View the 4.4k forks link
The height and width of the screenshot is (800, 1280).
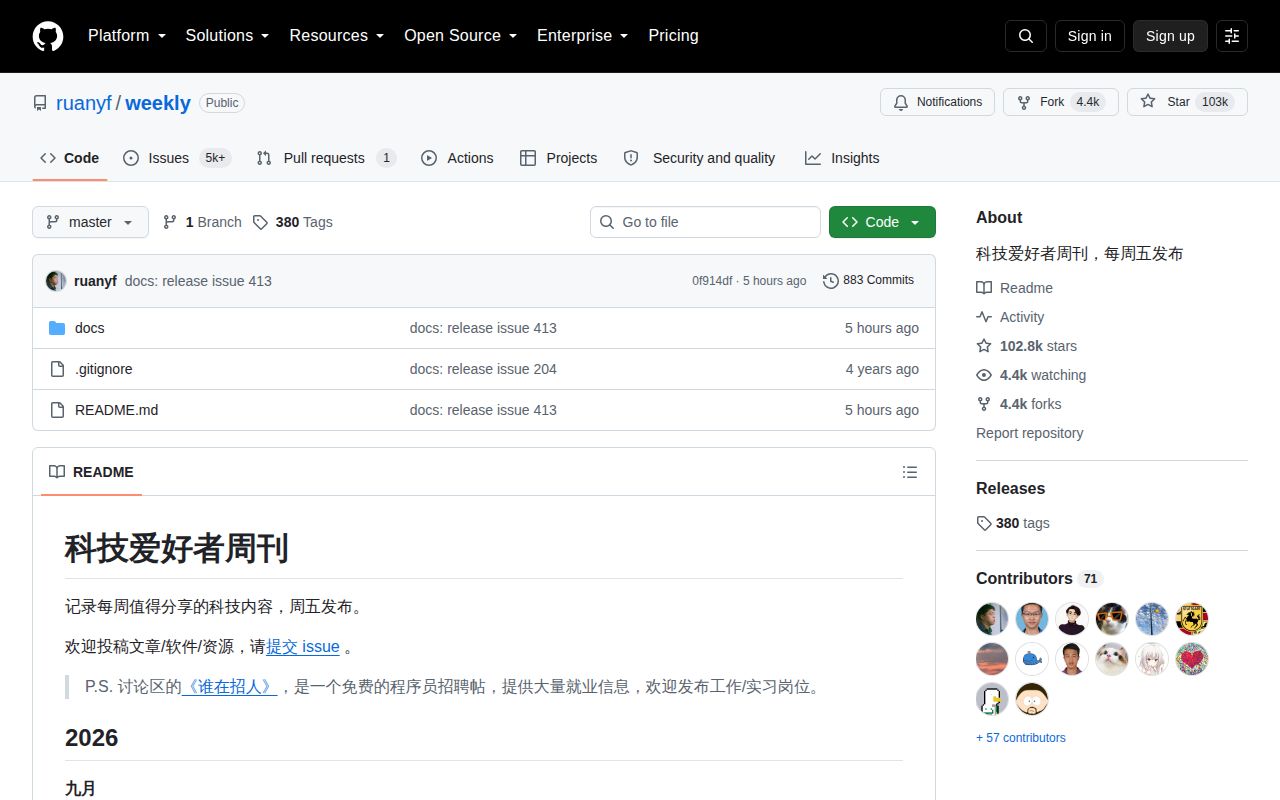(x=1019, y=404)
